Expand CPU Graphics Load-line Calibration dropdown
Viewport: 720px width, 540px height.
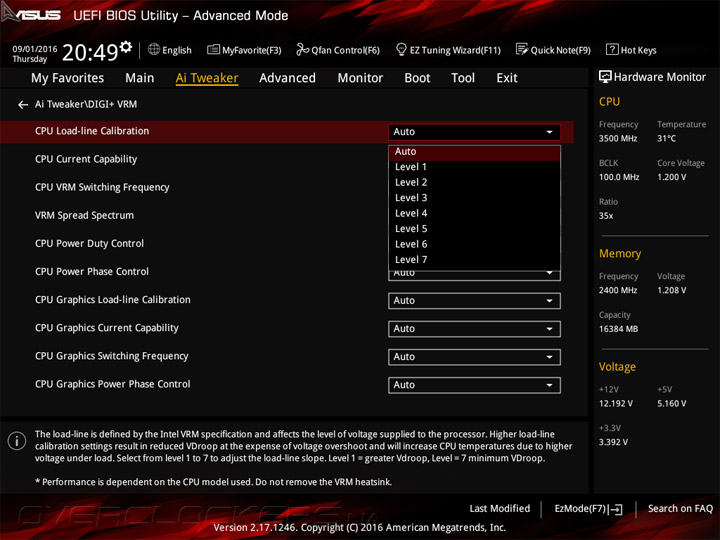click(474, 301)
